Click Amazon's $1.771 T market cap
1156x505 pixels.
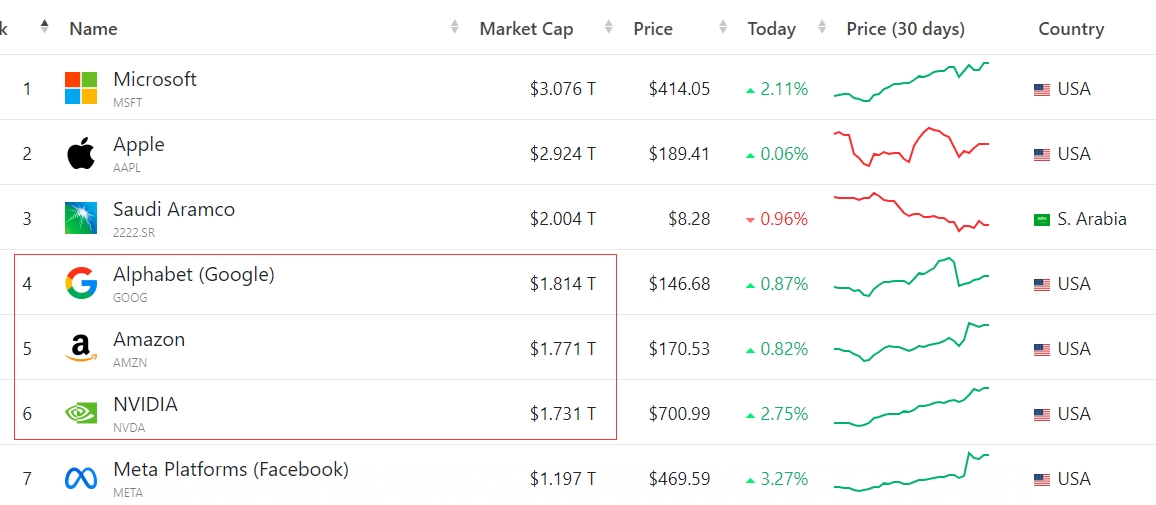point(563,349)
